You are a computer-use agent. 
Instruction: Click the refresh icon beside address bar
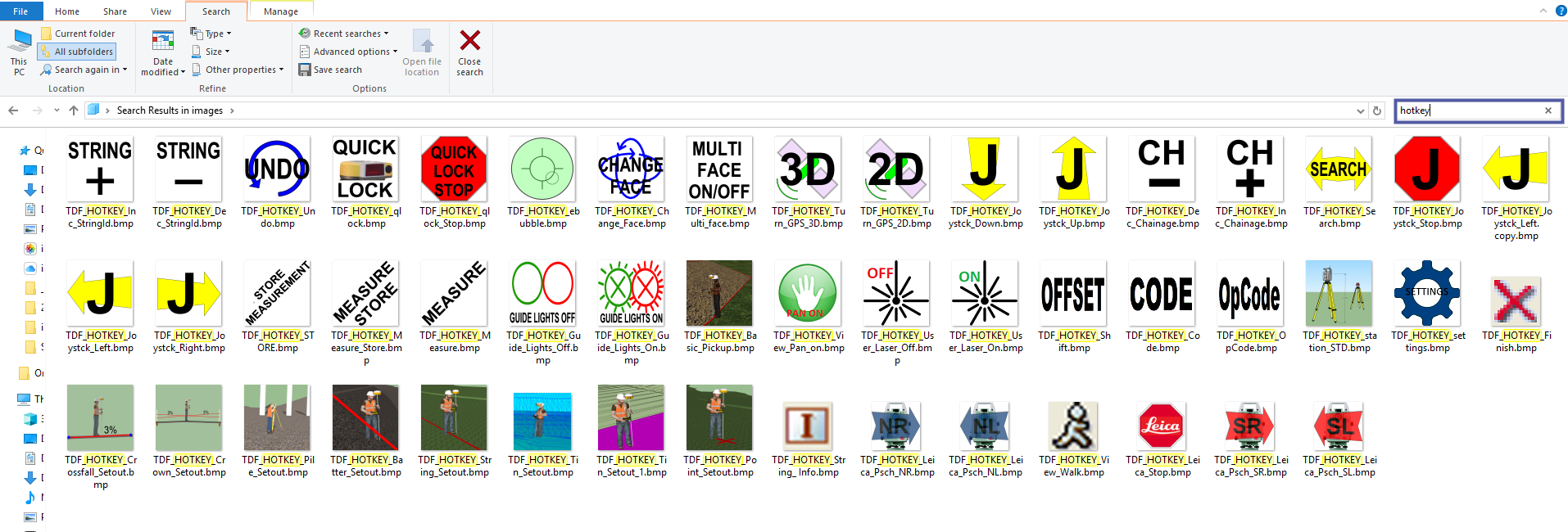(x=1377, y=110)
